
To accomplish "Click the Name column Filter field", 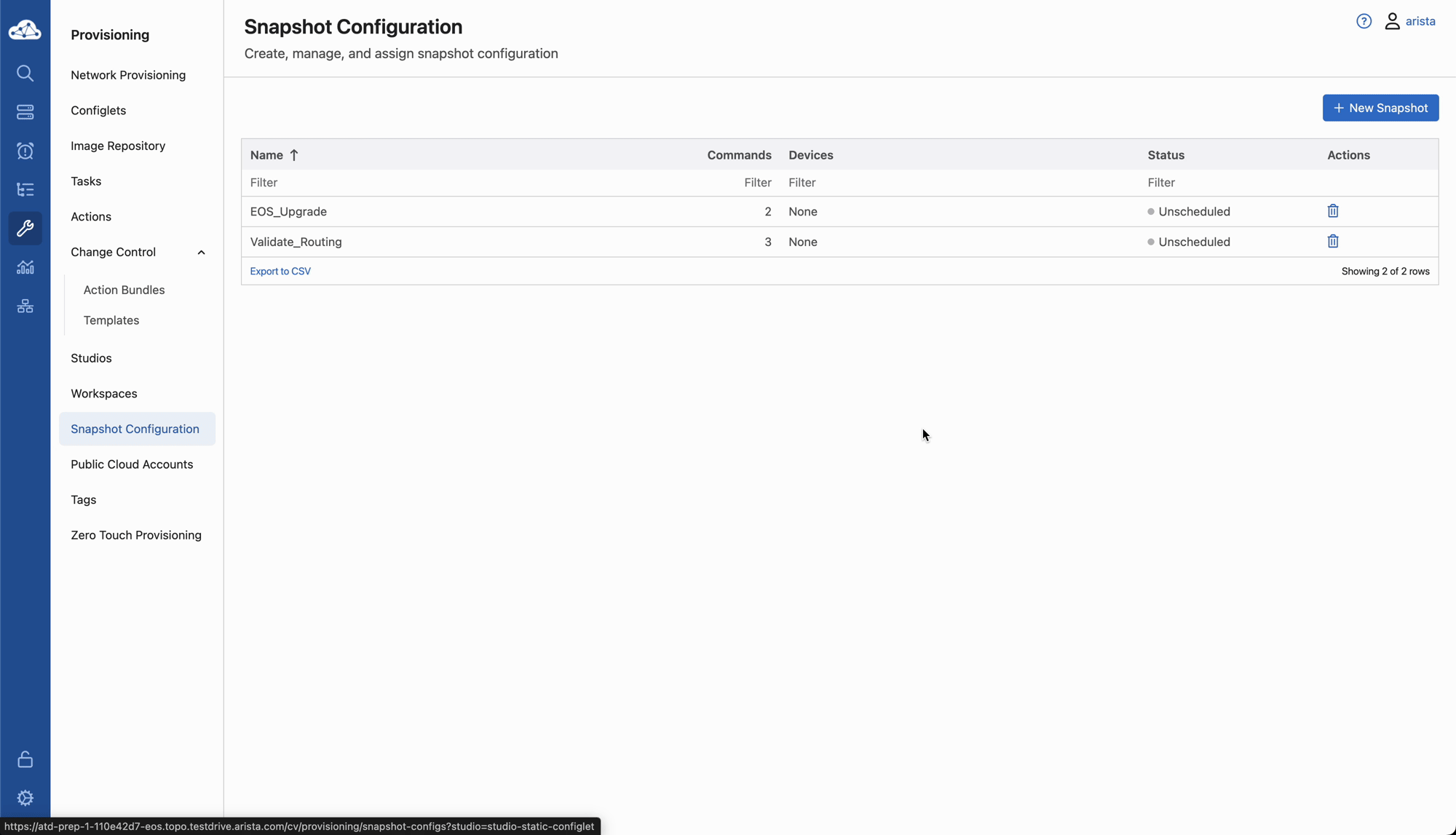I will pyautogui.click(x=437, y=183).
